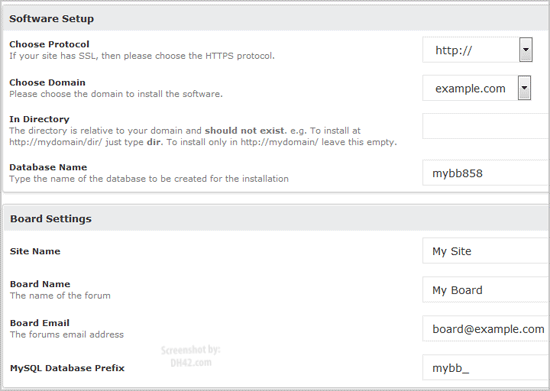This screenshot has width=550, height=391.
Task: Open the Choose Protocol dropdown arrow
Action: (x=525, y=50)
